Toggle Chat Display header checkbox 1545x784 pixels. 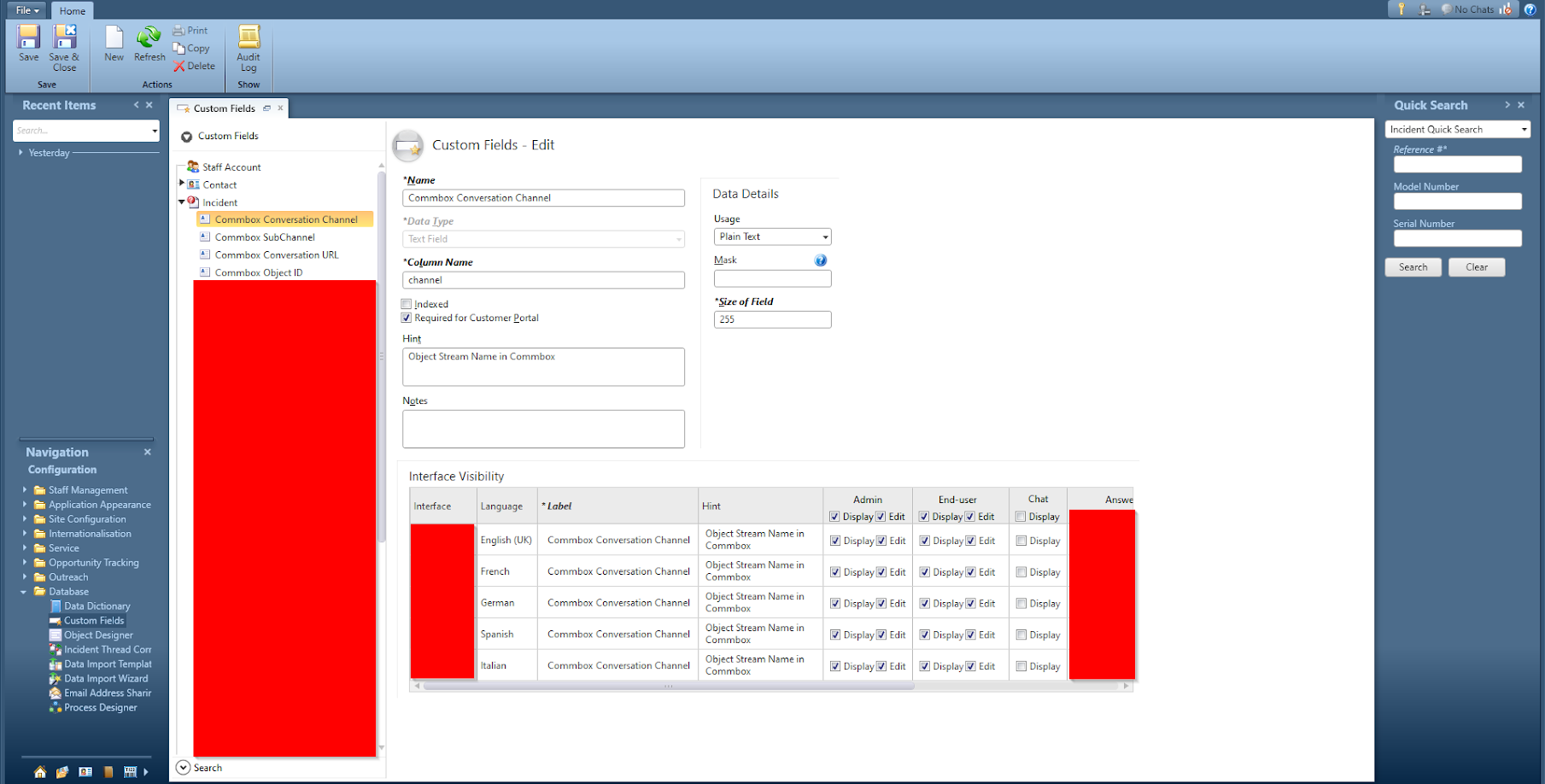[1021, 517]
